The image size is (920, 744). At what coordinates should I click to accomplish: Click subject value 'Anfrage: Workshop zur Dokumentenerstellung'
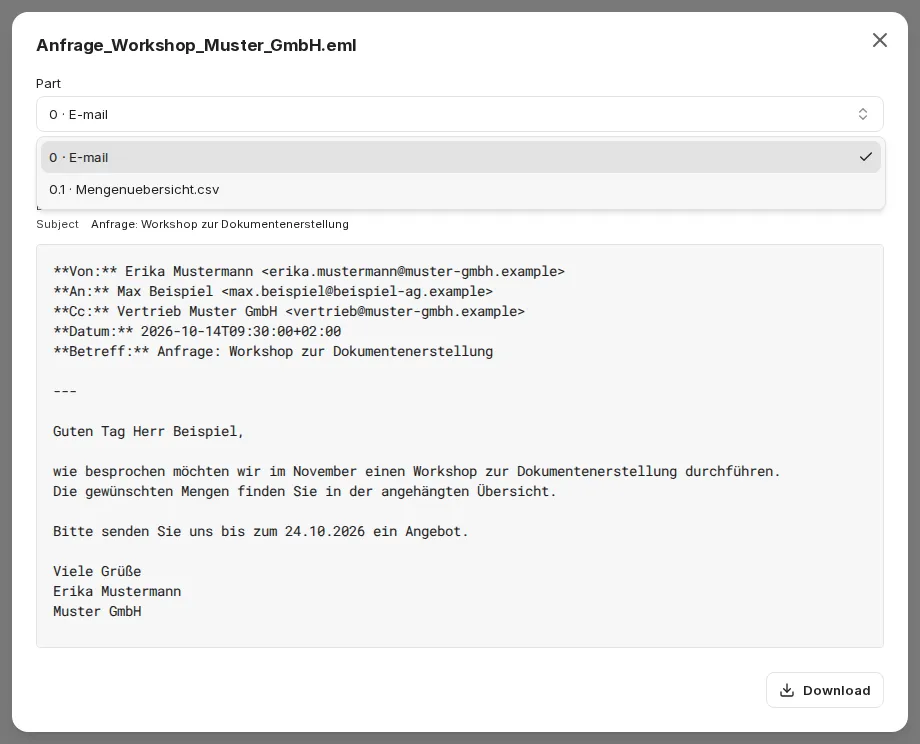coord(219,224)
